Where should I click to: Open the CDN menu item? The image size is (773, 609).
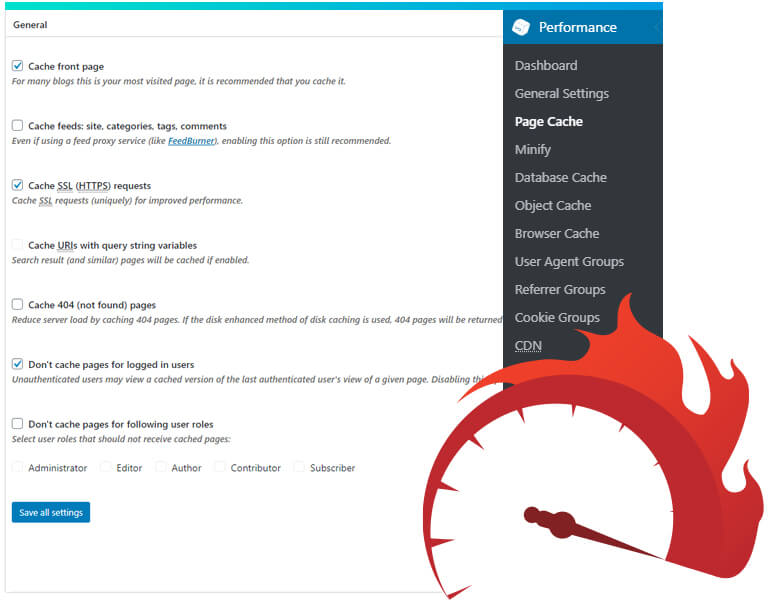[x=528, y=346]
